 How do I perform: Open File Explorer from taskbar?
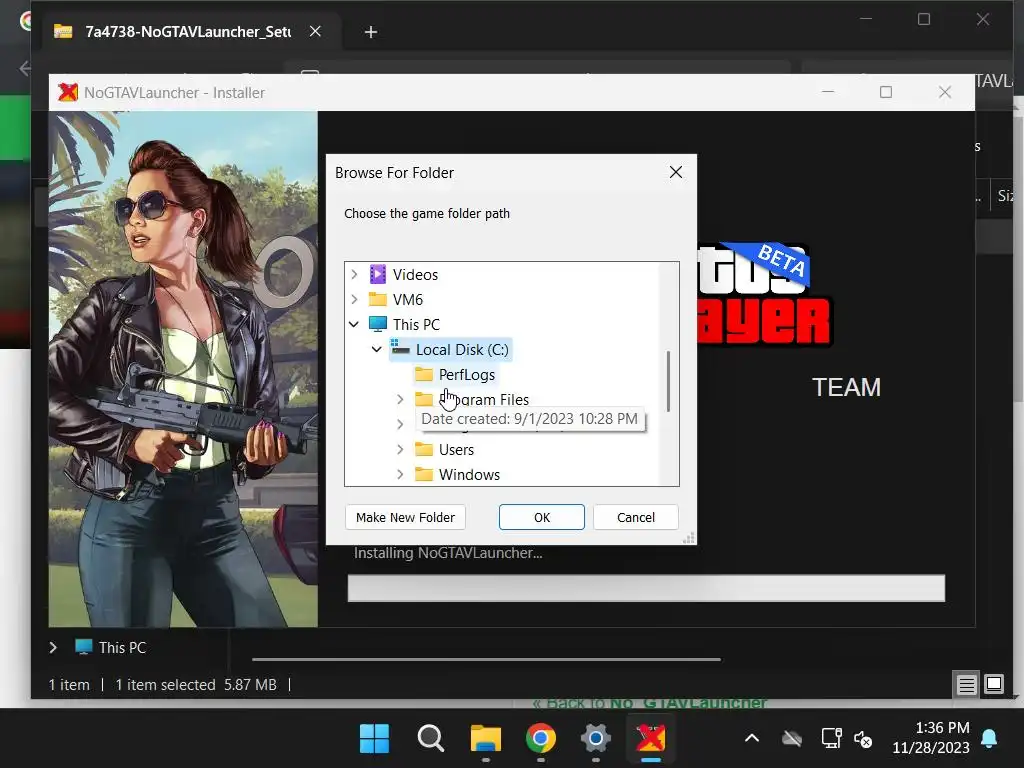point(485,739)
